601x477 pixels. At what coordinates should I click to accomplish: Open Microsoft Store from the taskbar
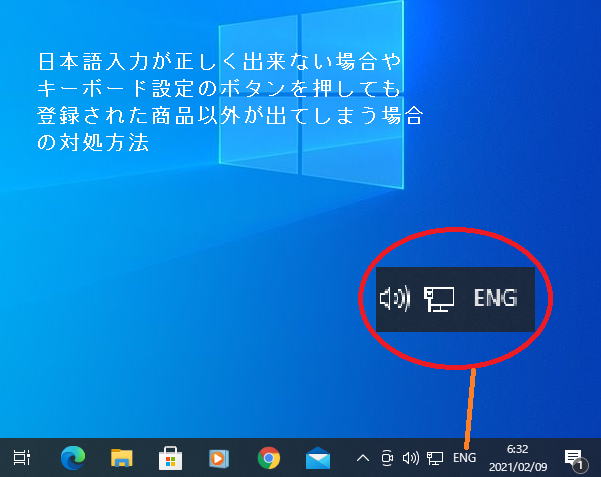(x=171, y=458)
